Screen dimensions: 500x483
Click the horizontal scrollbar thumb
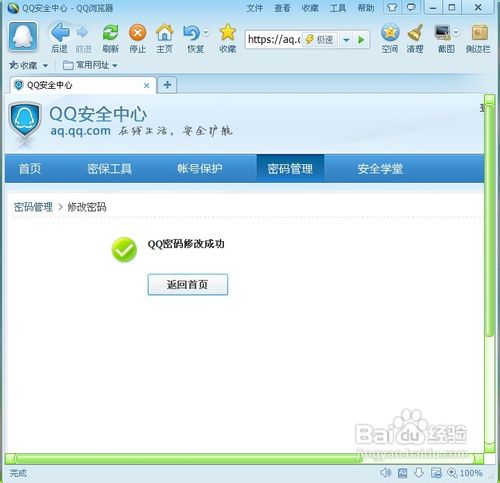click(x=188, y=459)
